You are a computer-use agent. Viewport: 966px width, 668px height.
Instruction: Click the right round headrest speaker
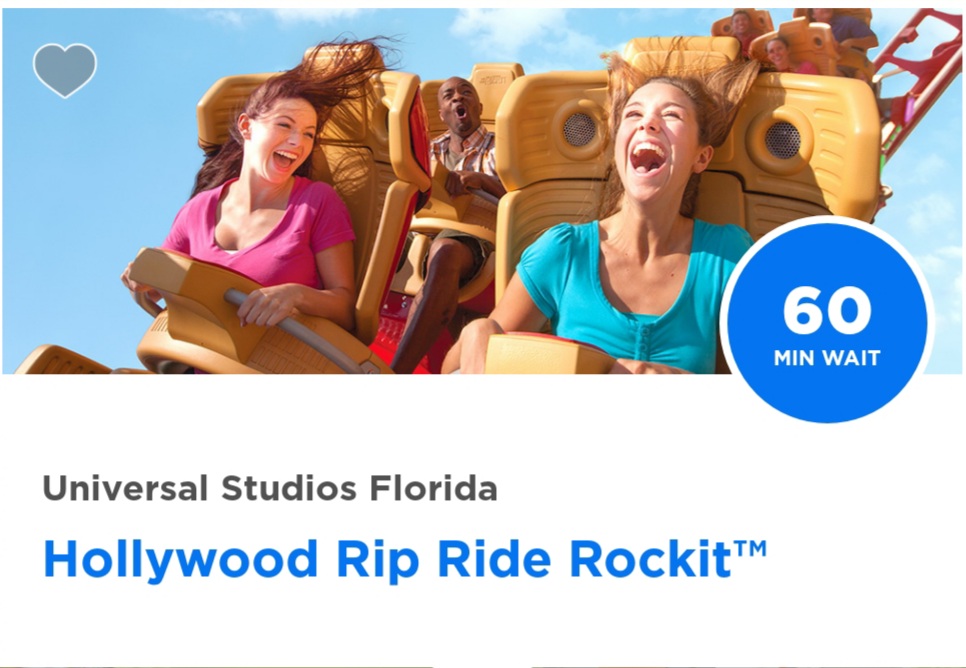[x=782, y=140]
